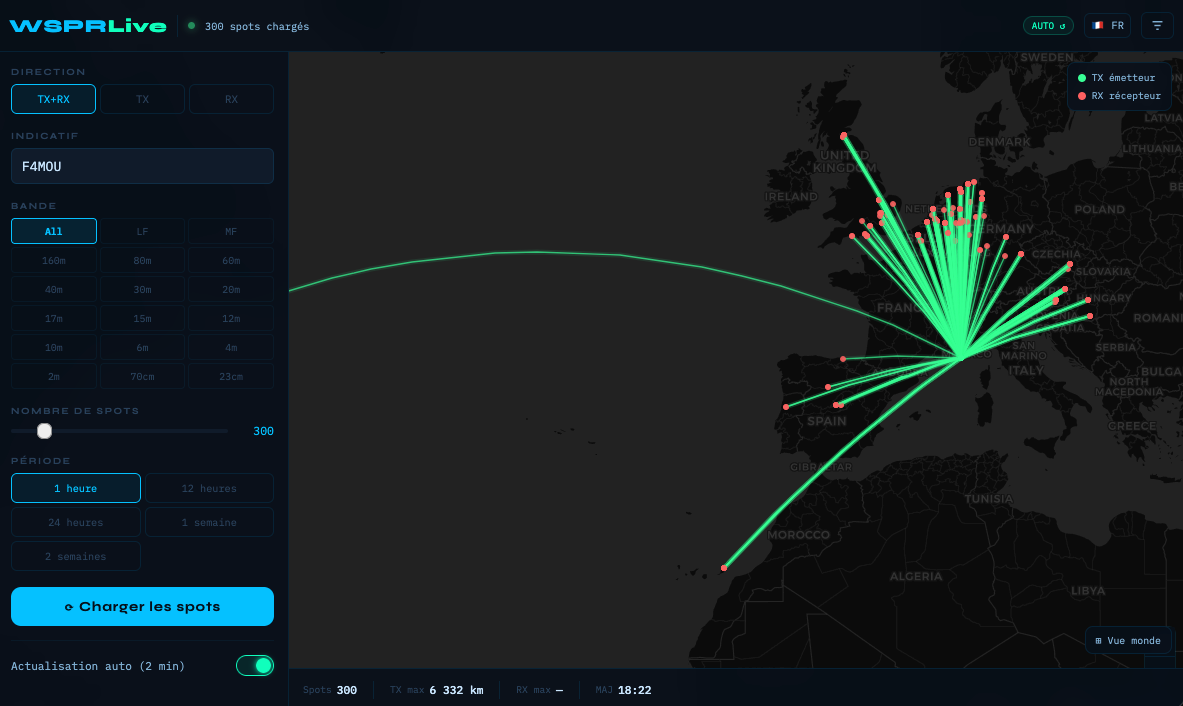Viewport: 1183px width, 706px height.
Task: Select the 2m band
Action: 53,376
